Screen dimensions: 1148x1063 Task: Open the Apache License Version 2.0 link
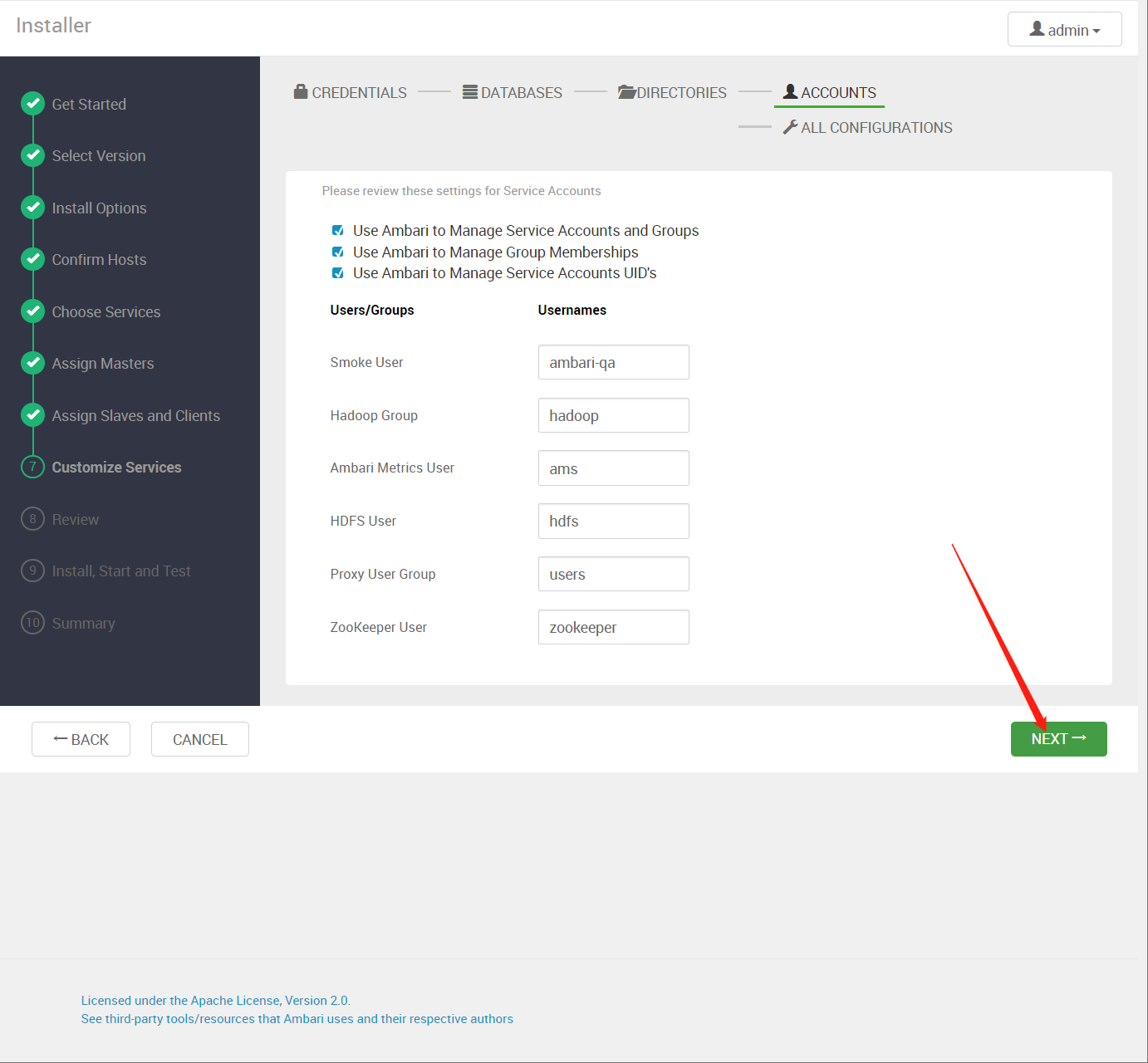tap(215, 1001)
